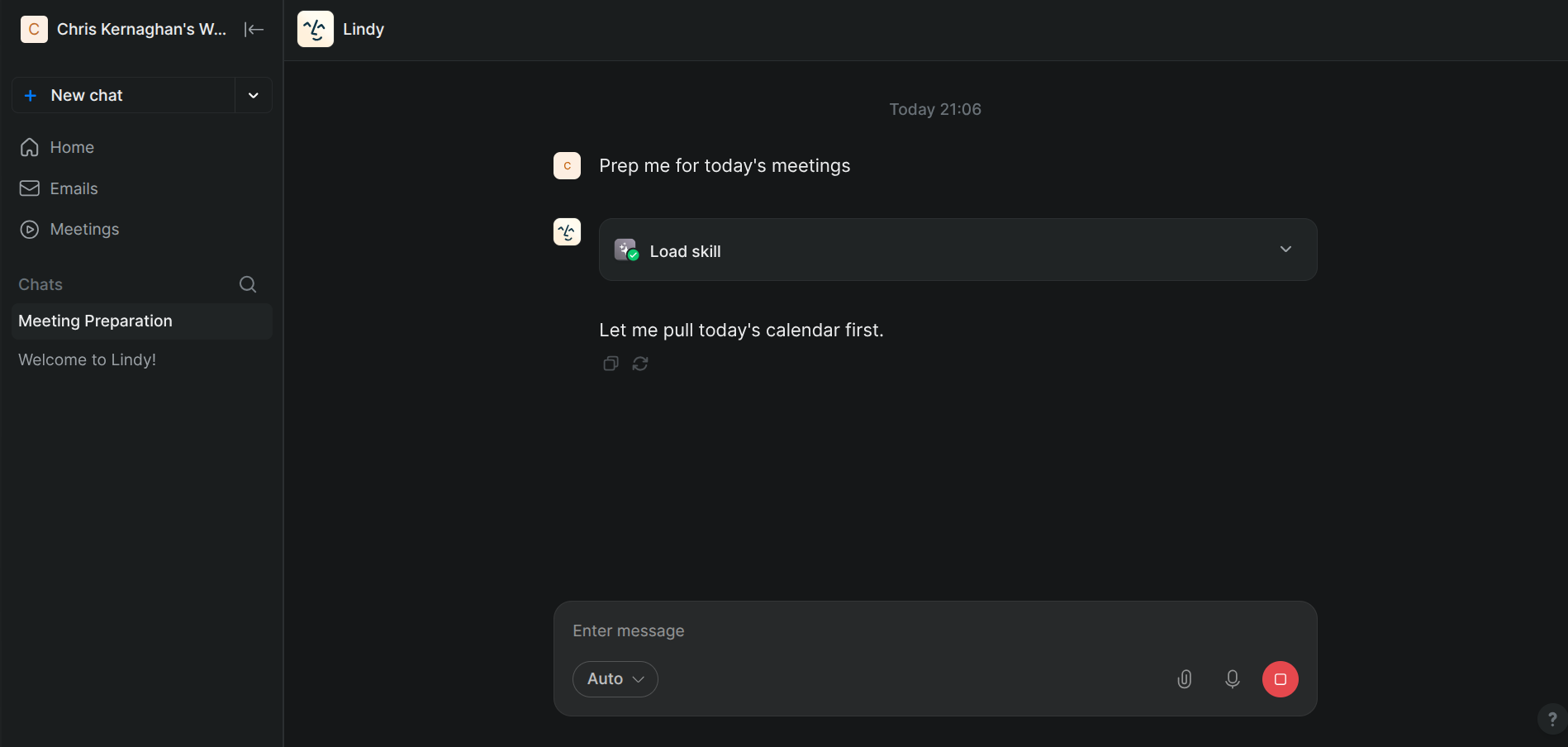Regenerate the response with the refresh icon
1568x747 pixels.
640,364
